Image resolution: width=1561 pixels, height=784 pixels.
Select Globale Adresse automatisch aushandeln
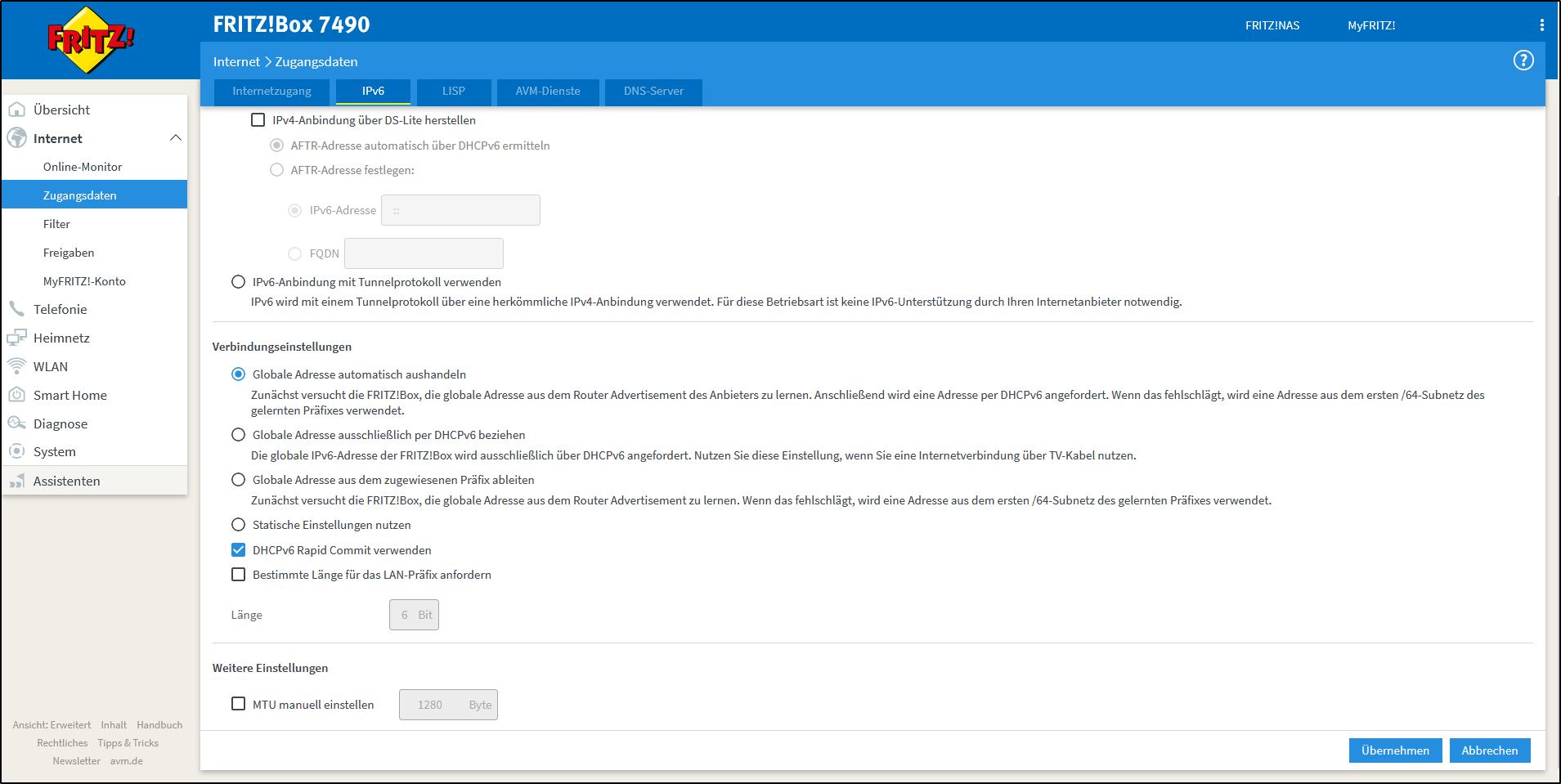[x=238, y=374]
